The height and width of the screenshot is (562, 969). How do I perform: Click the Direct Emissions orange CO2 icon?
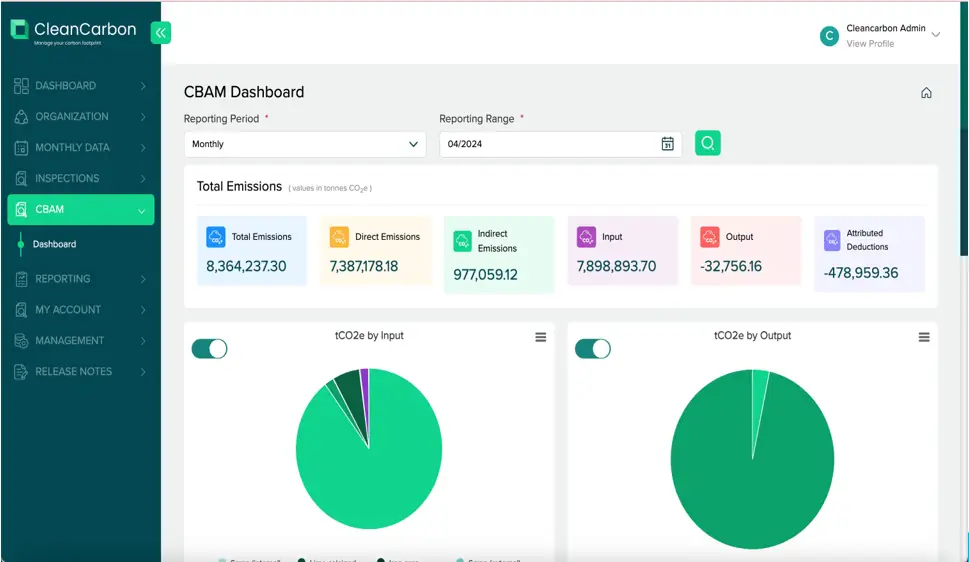[339, 237]
